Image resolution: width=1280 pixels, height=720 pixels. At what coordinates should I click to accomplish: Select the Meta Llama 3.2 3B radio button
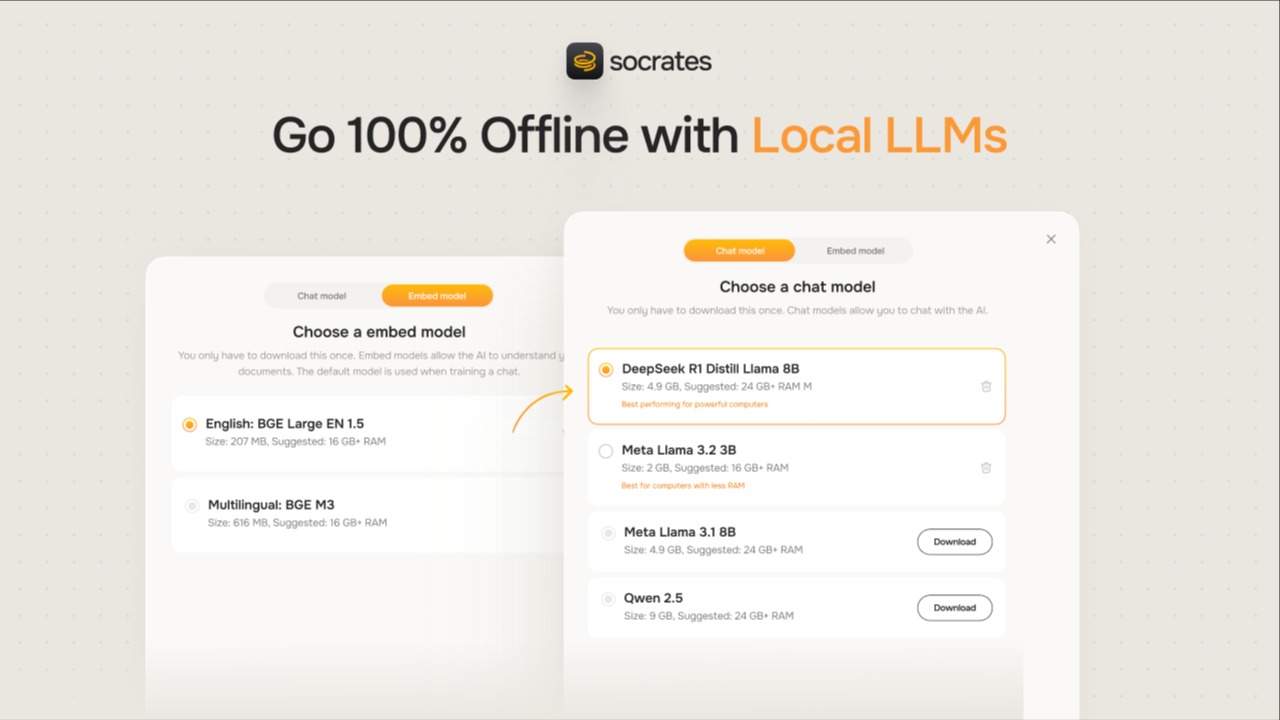pyautogui.click(x=606, y=451)
